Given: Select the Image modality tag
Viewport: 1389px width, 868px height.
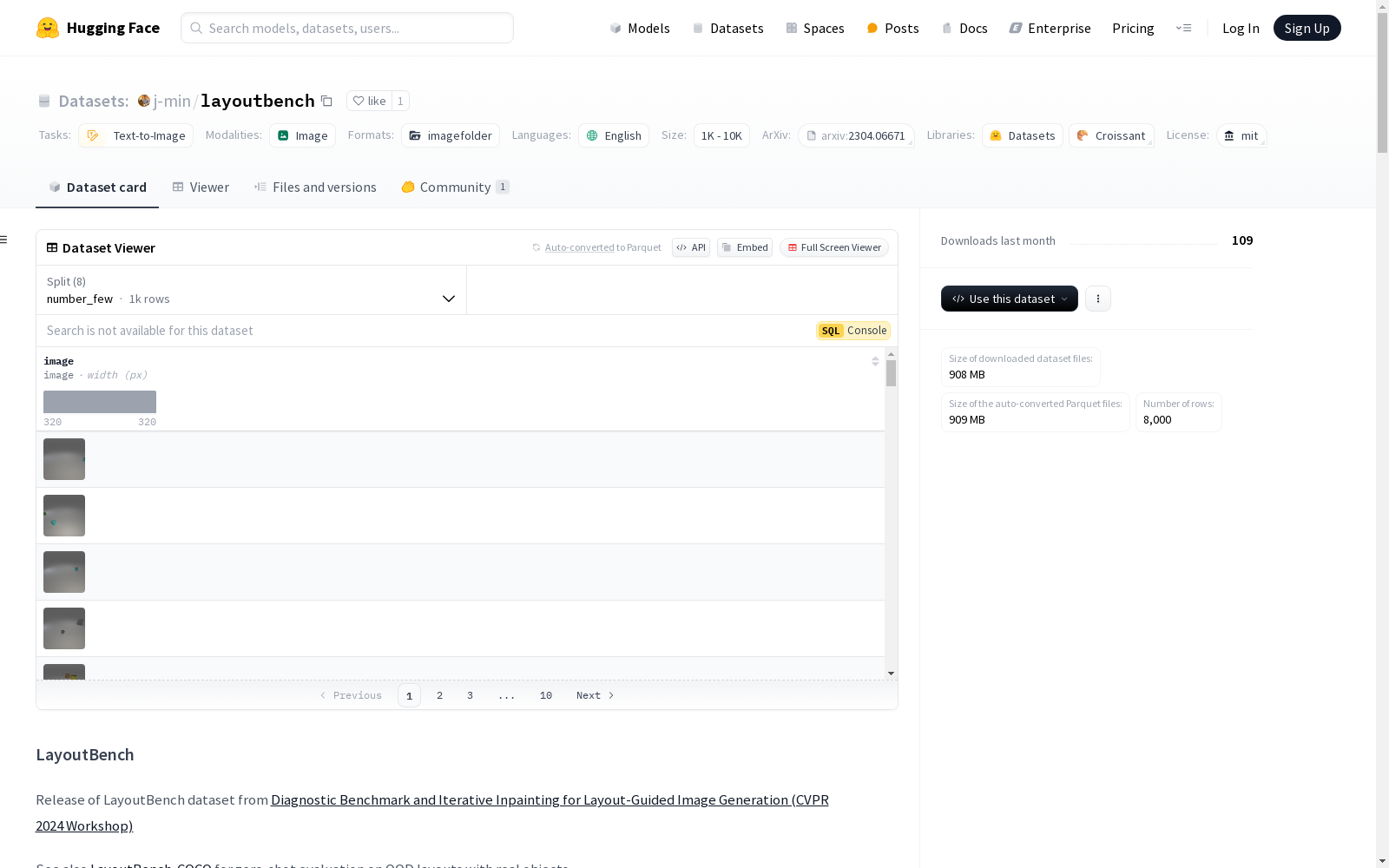Looking at the screenshot, I should [x=302, y=135].
